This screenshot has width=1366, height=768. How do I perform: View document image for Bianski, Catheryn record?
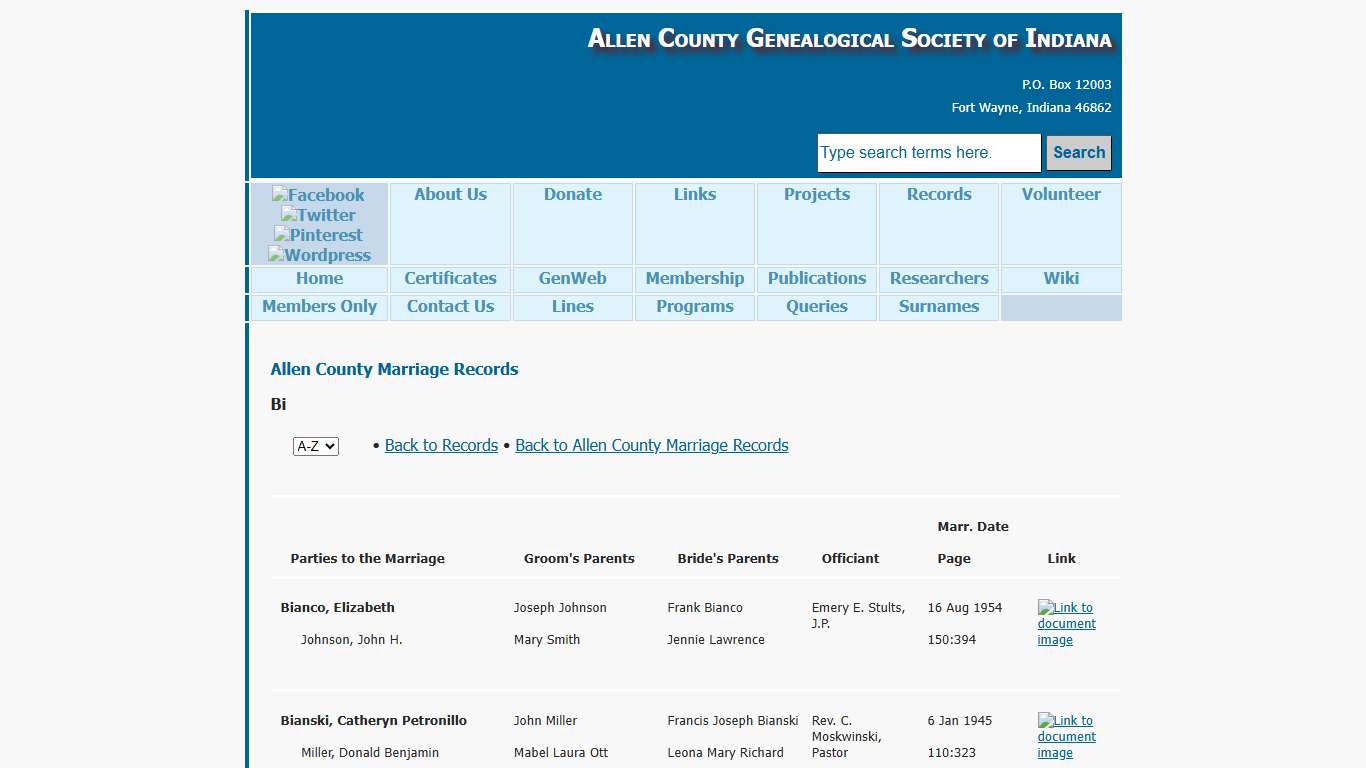[x=1066, y=736]
